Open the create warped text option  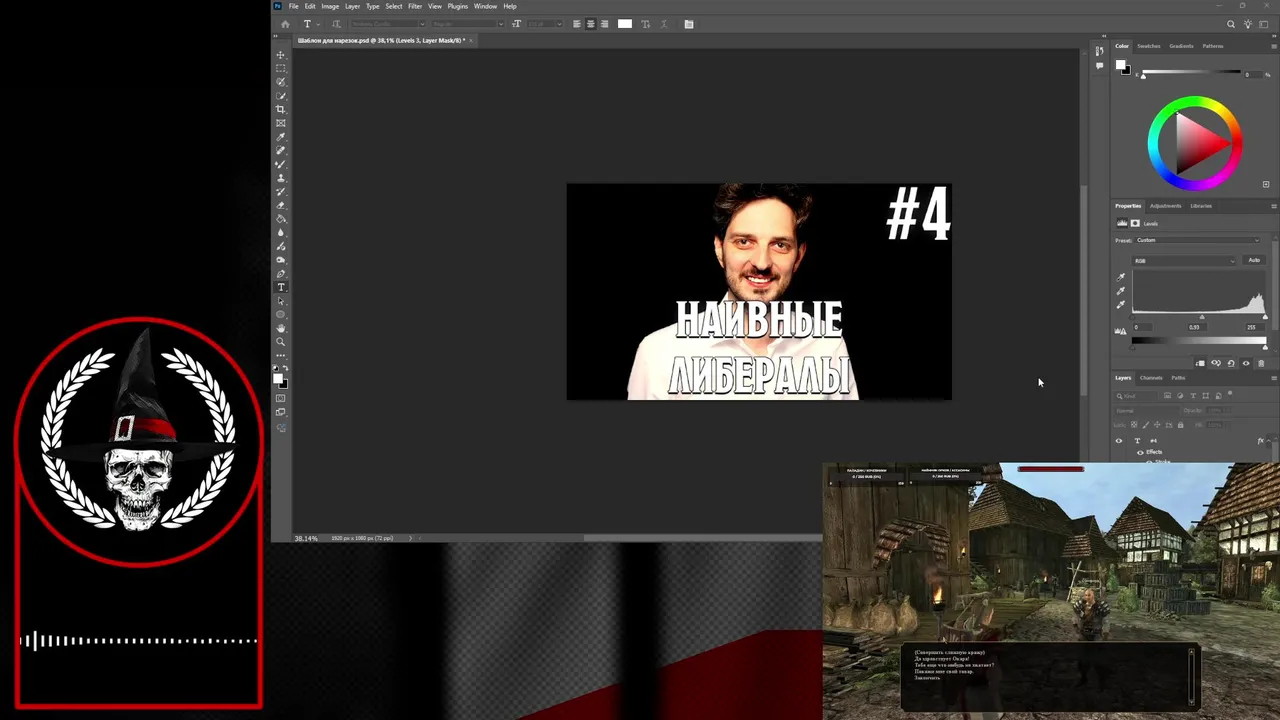point(646,24)
